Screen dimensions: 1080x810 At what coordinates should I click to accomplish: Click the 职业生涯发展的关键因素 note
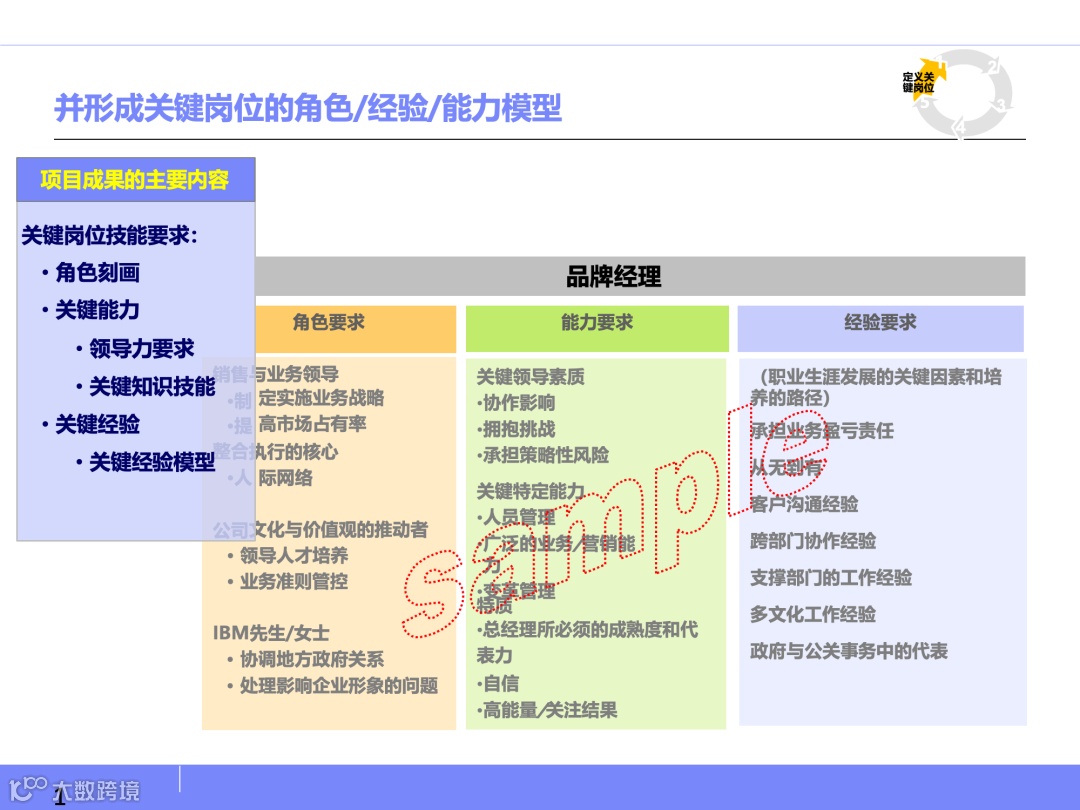876,387
